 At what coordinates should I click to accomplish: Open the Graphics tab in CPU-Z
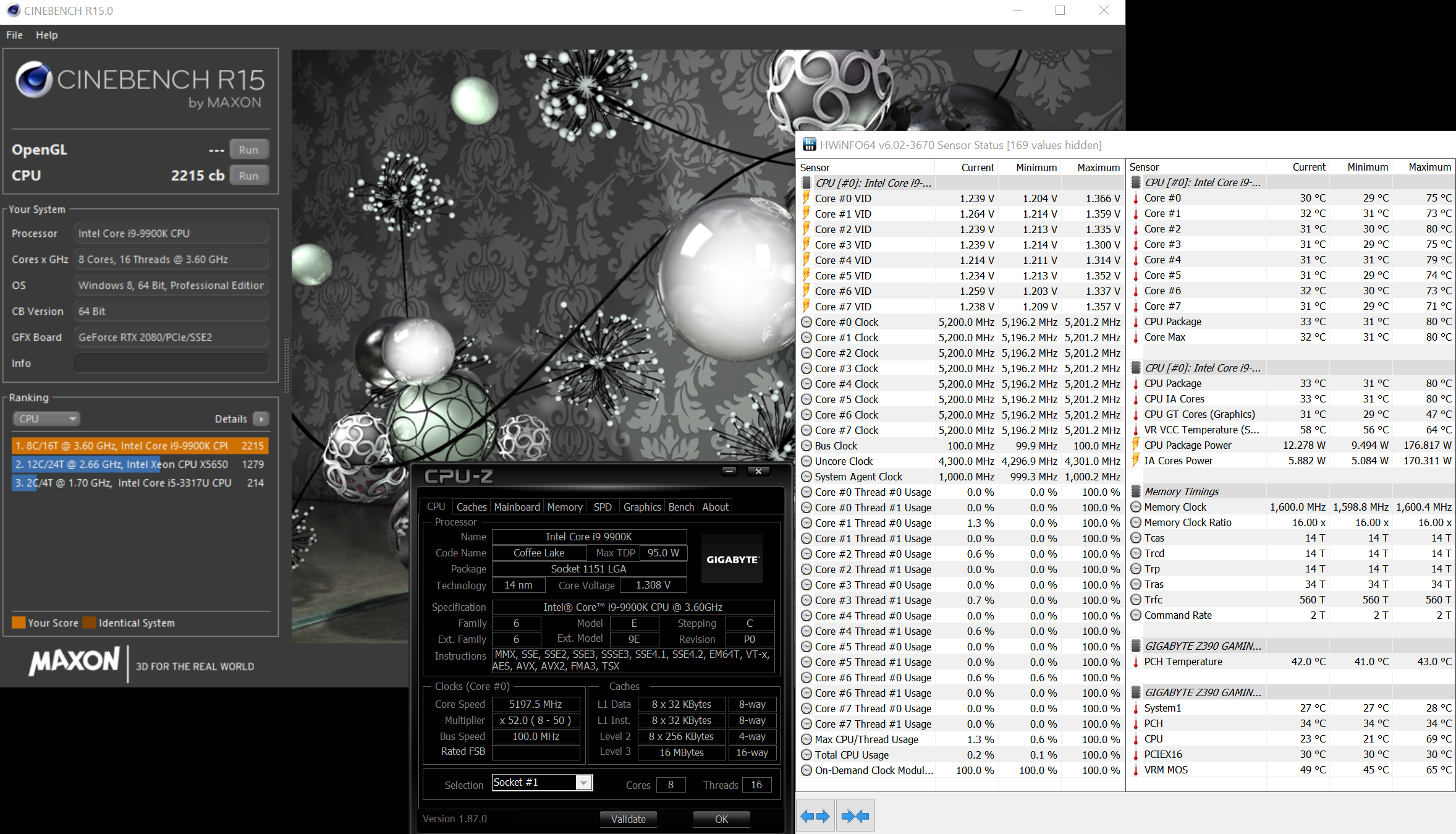pos(642,507)
